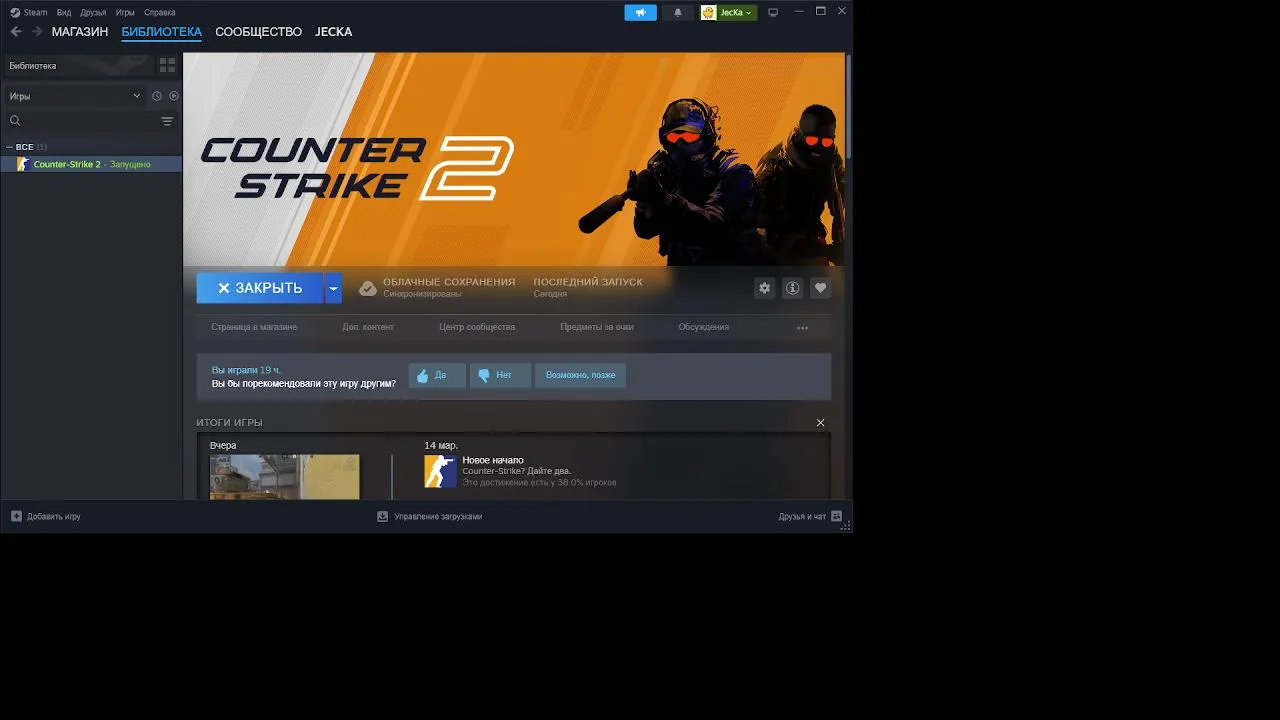Click the Новое начало achievement icon

tap(440, 471)
